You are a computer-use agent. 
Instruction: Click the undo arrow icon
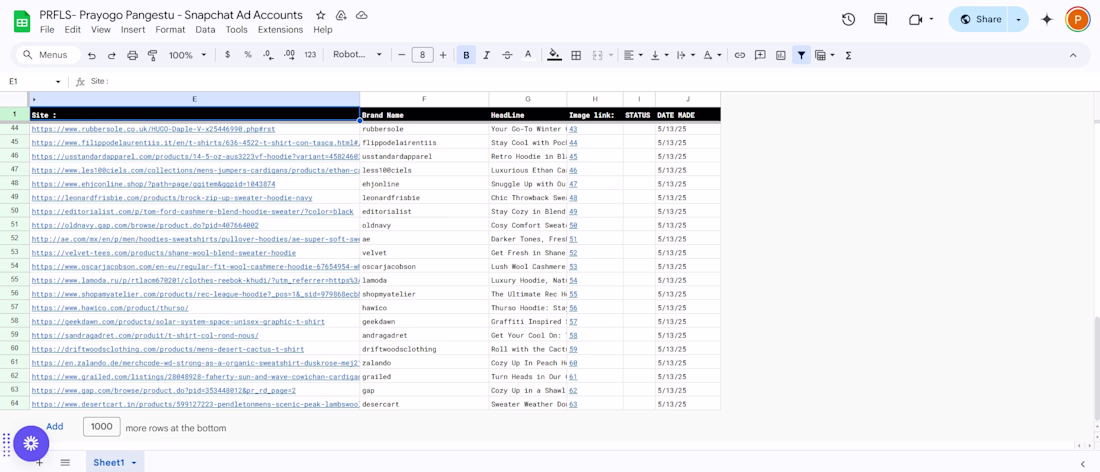[x=92, y=55]
